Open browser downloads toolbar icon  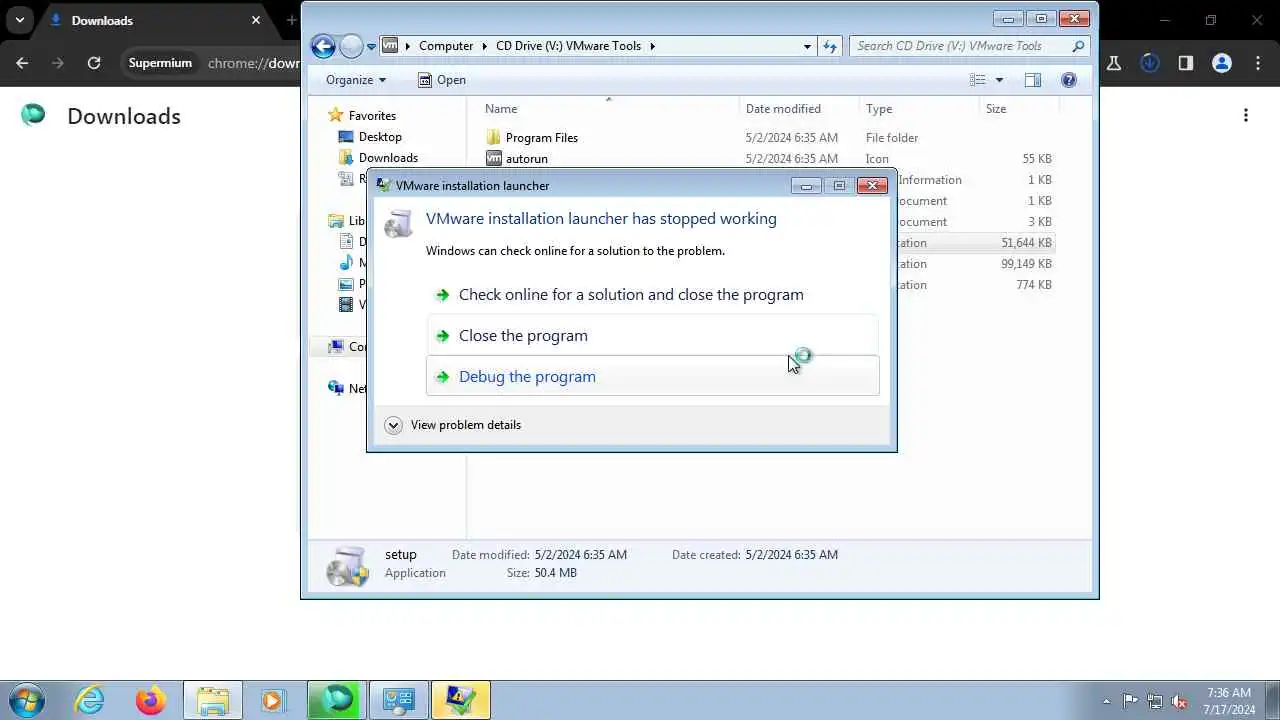point(1150,63)
